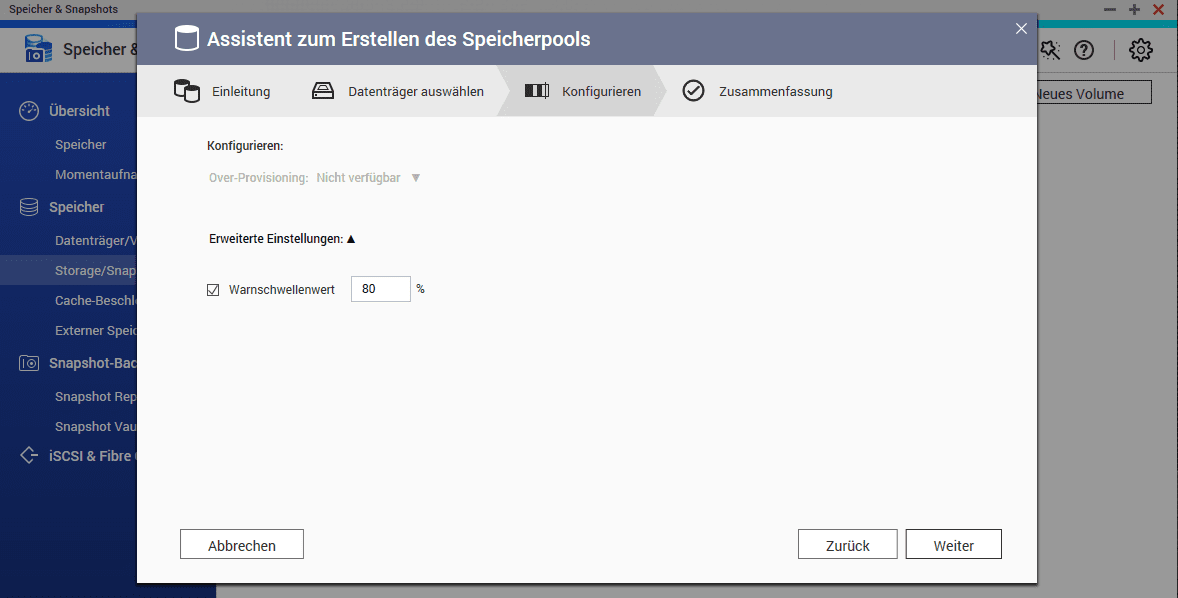This screenshot has width=1178, height=598.
Task: Click the iSCSI & Fibre icon
Action: 29,455
